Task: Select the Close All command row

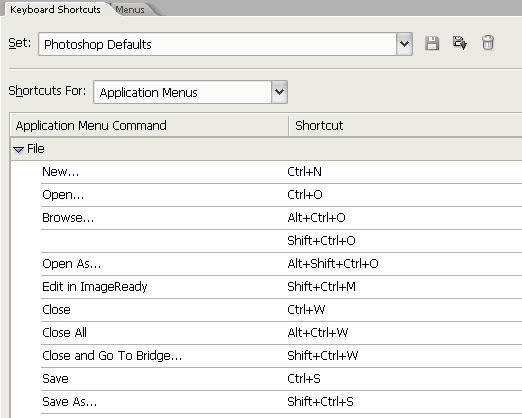Action: (281, 333)
